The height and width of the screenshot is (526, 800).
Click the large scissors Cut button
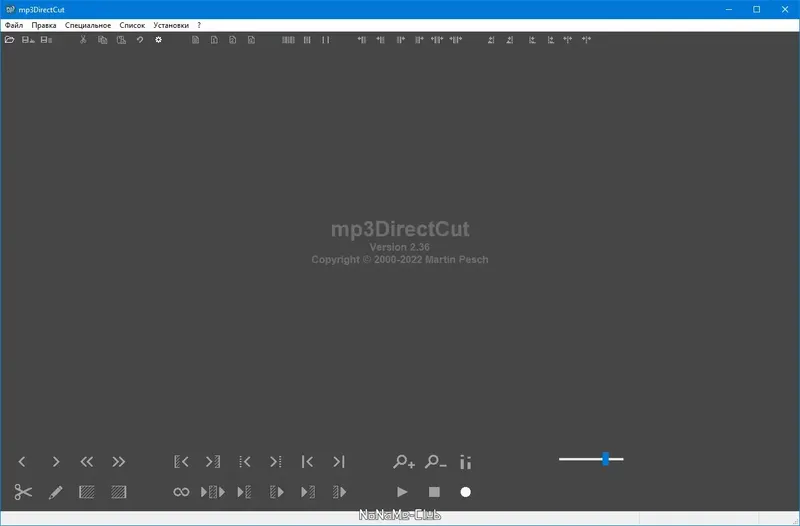coord(23,492)
